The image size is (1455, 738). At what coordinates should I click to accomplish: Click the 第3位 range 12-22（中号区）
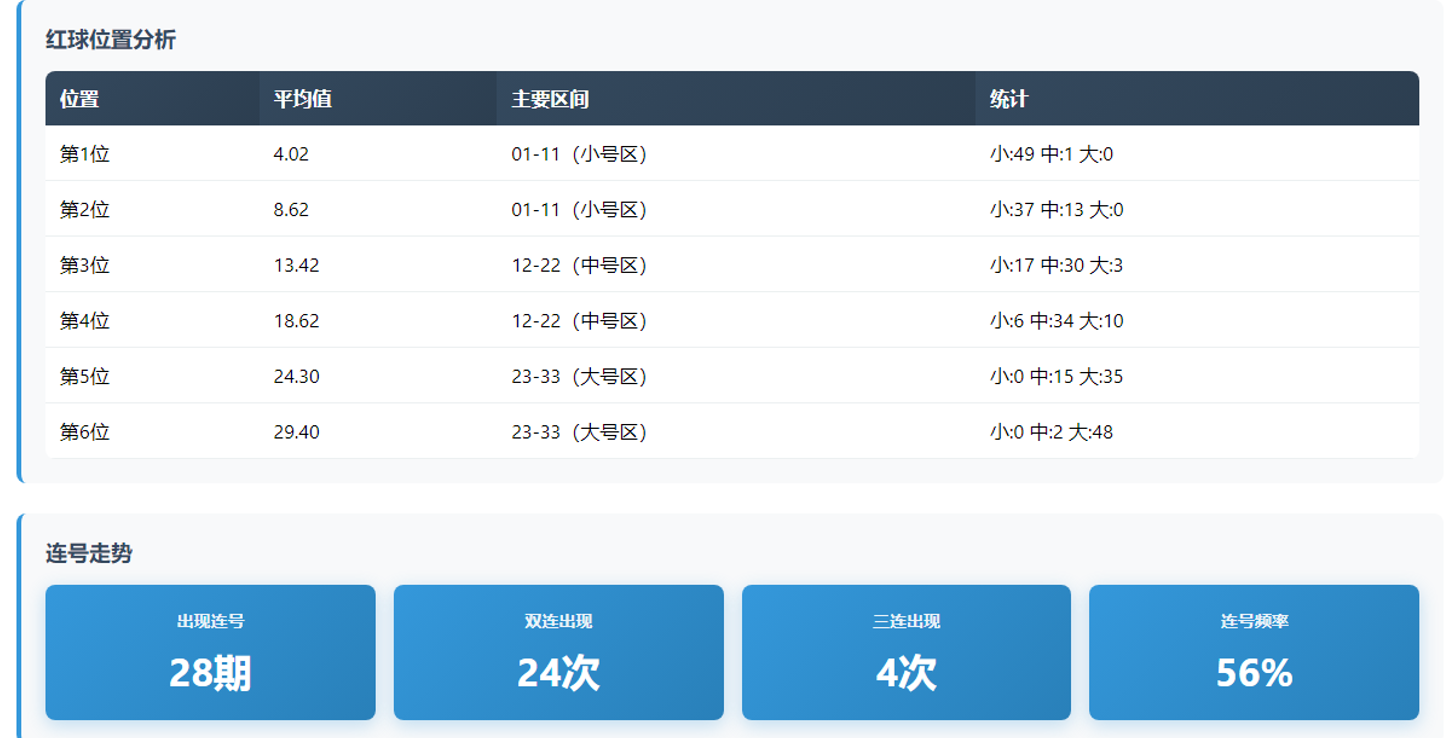(x=580, y=265)
